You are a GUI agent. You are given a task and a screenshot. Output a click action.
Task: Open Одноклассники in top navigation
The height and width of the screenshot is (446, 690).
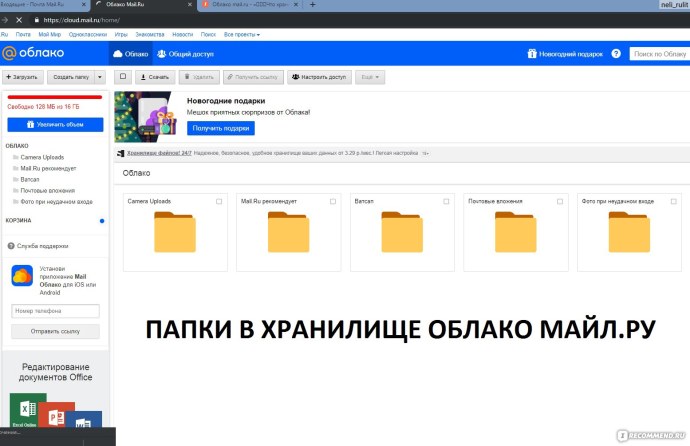coord(88,34)
